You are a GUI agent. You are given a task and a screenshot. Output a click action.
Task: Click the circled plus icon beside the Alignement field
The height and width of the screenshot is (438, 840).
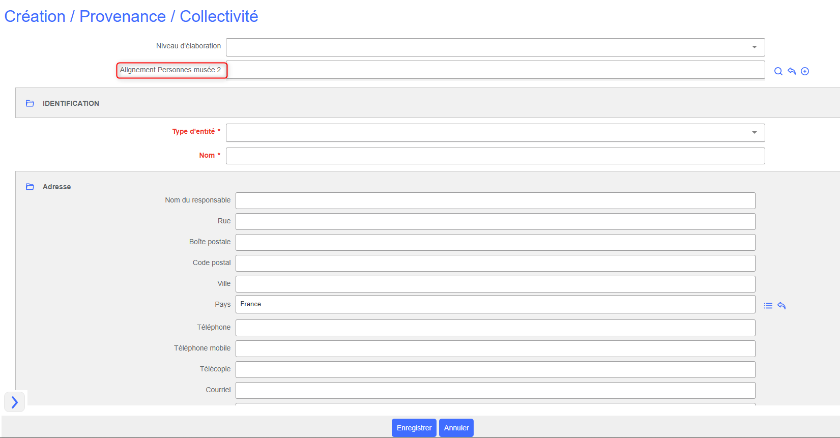point(804,71)
